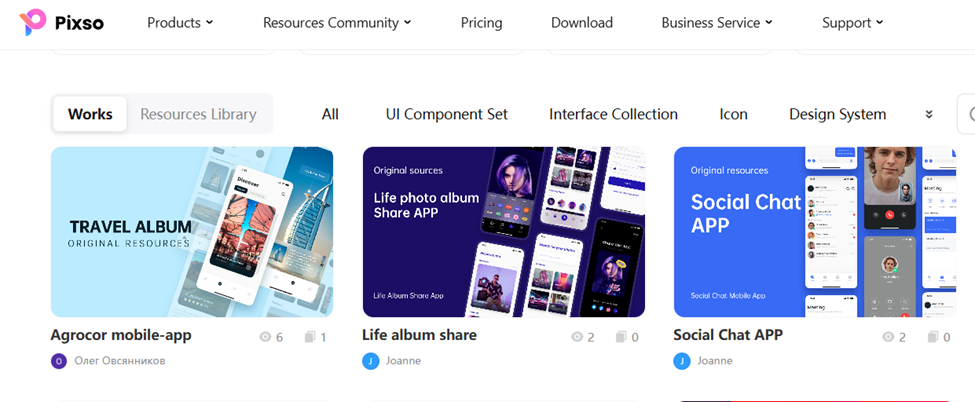Screen dimensions: 975x402
Task: Click Joanne's avatar under Life album share
Action: (370, 361)
